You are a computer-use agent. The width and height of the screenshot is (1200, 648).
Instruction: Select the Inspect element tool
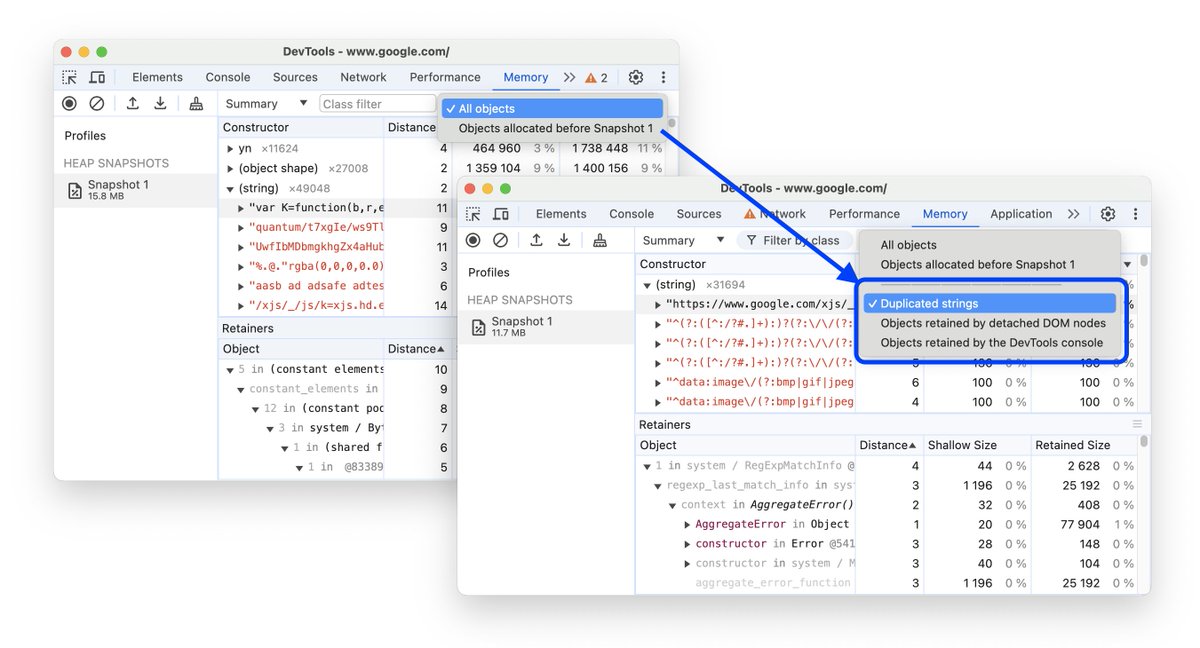[x=471, y=213]
